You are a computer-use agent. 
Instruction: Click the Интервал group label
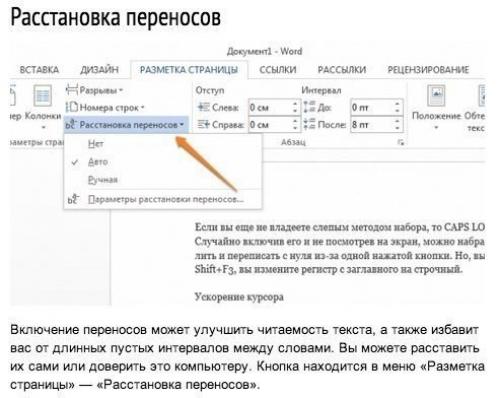point(321,90)
